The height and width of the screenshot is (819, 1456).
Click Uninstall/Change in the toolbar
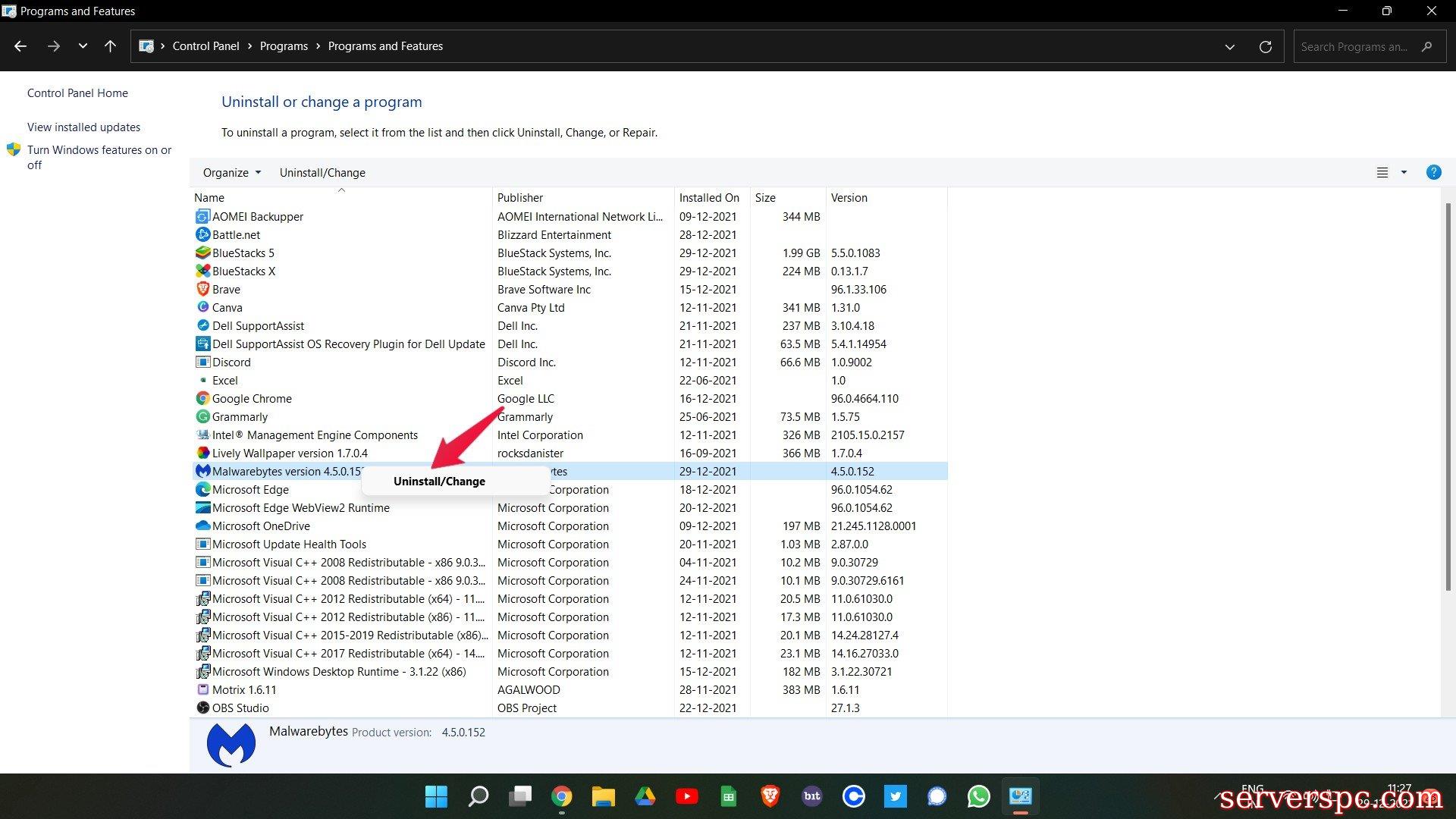(x=322, y=172)
